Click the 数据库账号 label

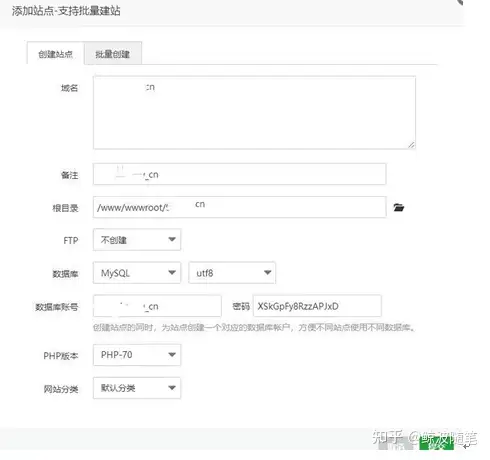[57, 307]
